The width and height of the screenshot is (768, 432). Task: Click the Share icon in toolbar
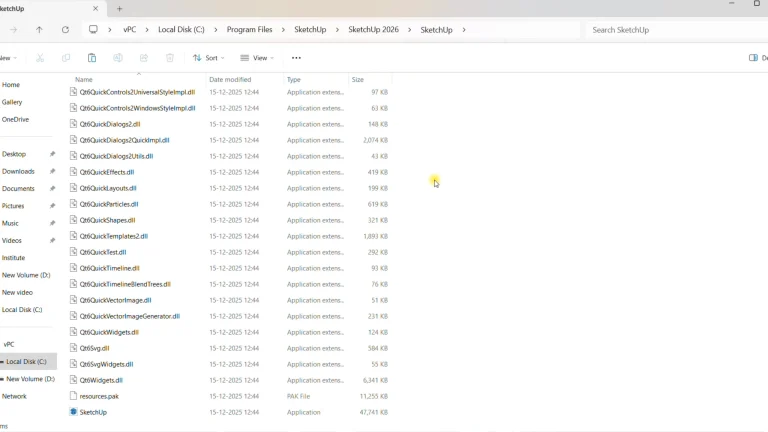(x=144, y=58)
